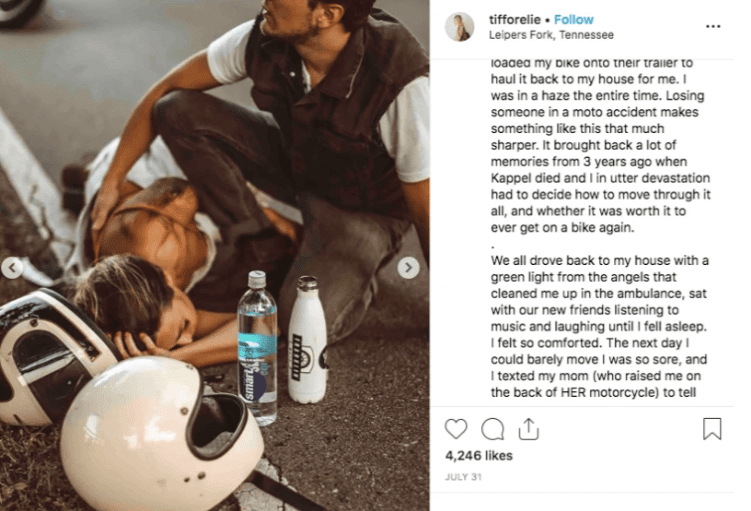
Task: Save post with the bookmark icon
Action: pyautogui.click(x=712, y=429)
